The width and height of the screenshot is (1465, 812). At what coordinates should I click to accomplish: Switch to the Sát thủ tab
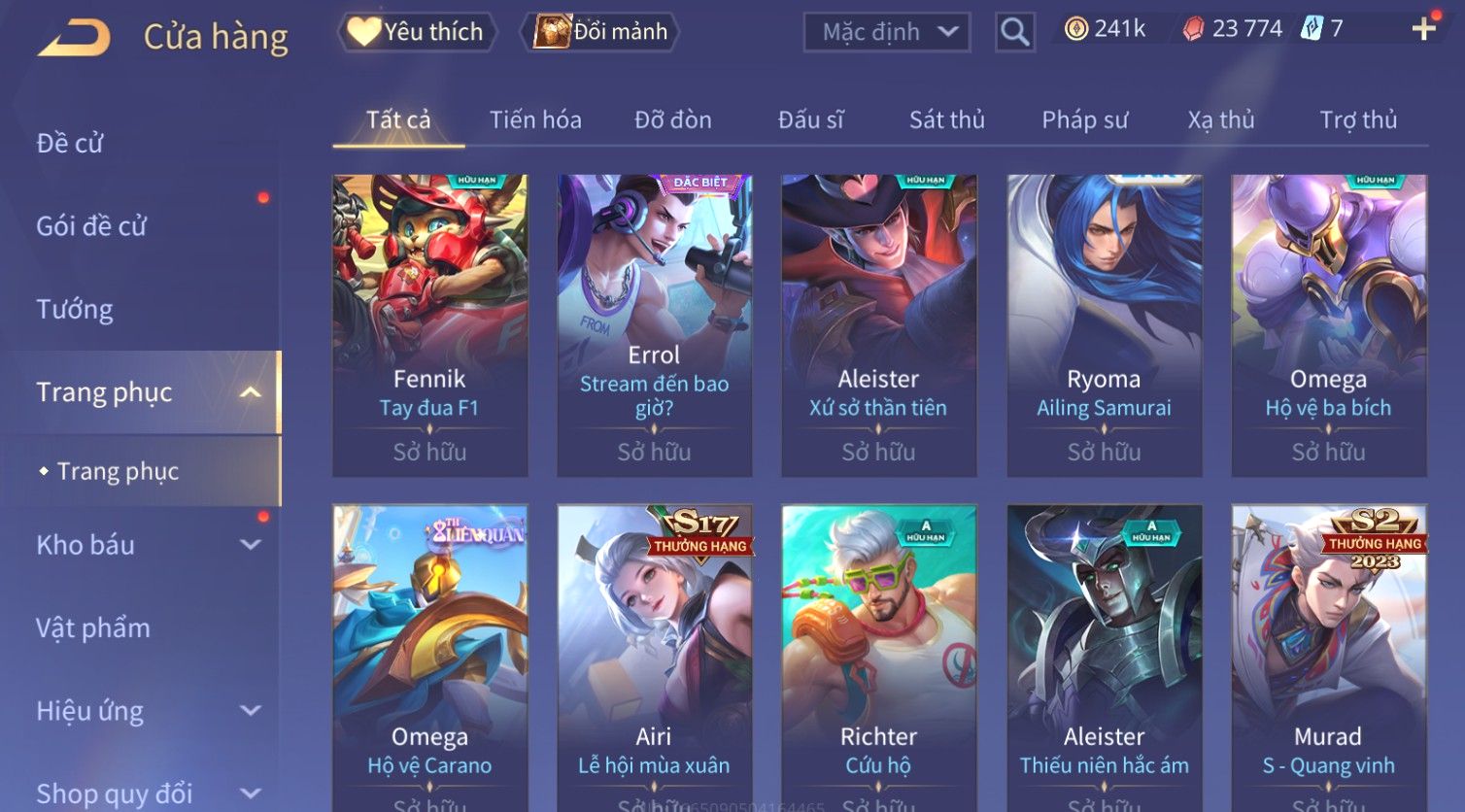947,119
